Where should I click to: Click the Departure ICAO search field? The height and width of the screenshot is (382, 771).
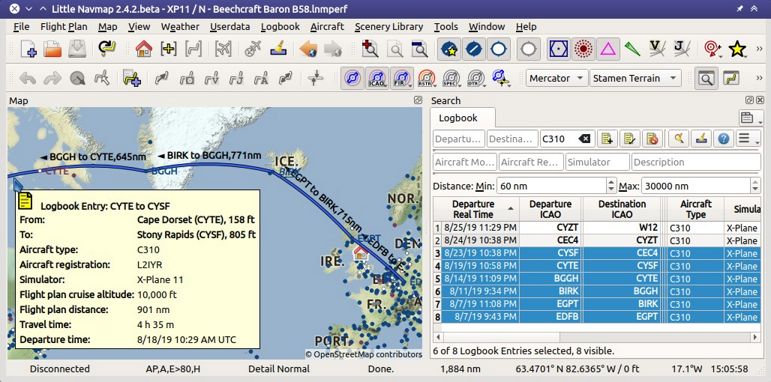pyautogui.click(x=458, y=139)
